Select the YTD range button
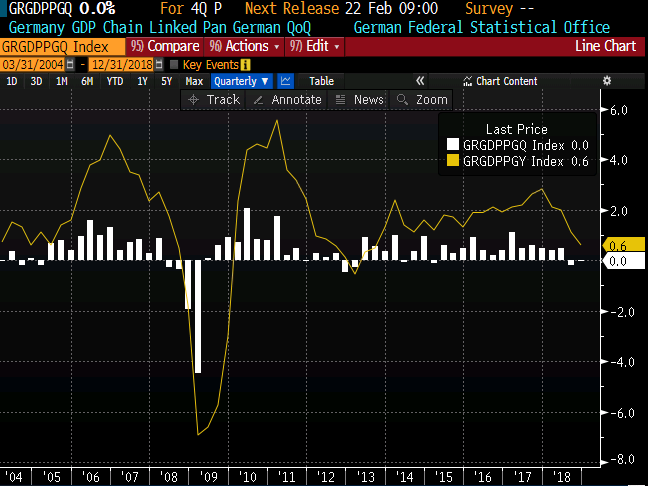Viewport: 648px width, 486px height. [115, 81]
